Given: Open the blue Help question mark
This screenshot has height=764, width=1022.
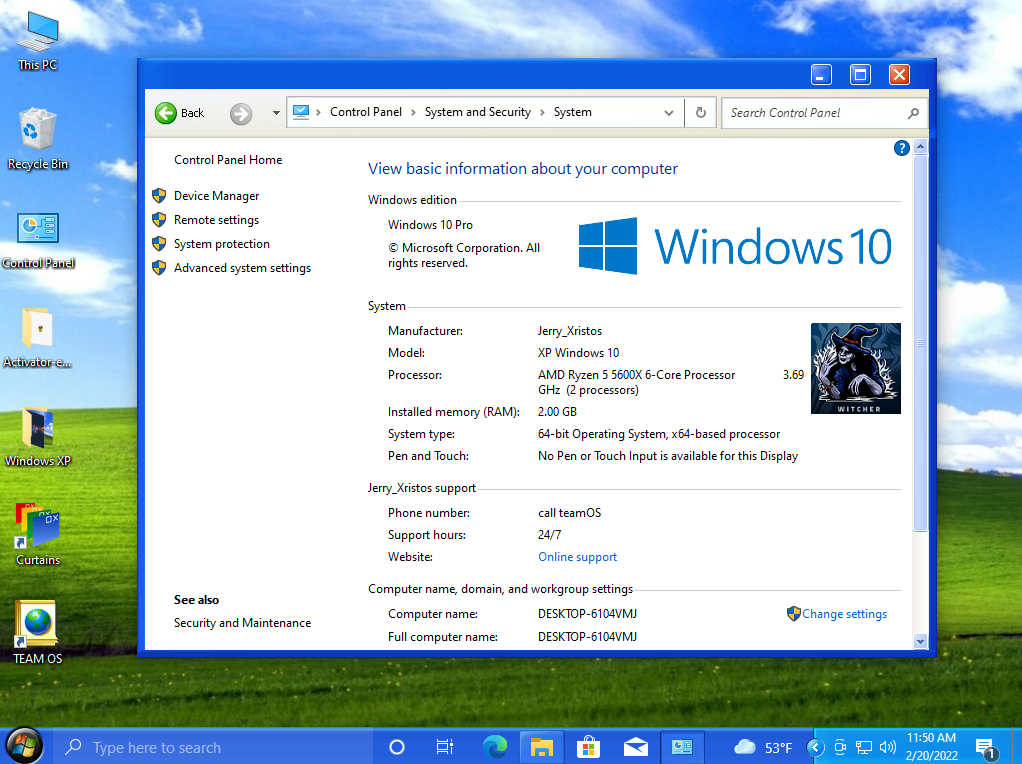Looking at the screenshot, I should (x=901, y=149).
